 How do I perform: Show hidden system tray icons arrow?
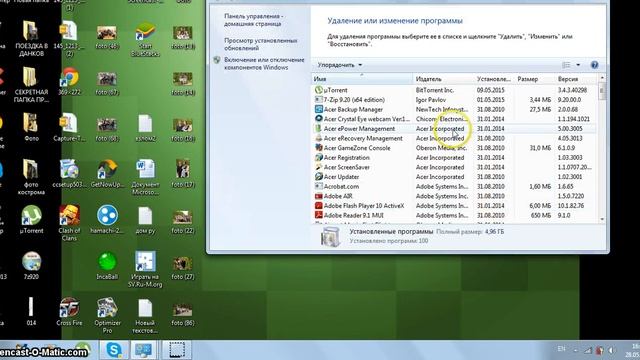pyautogui.click(x=576, y=350)
